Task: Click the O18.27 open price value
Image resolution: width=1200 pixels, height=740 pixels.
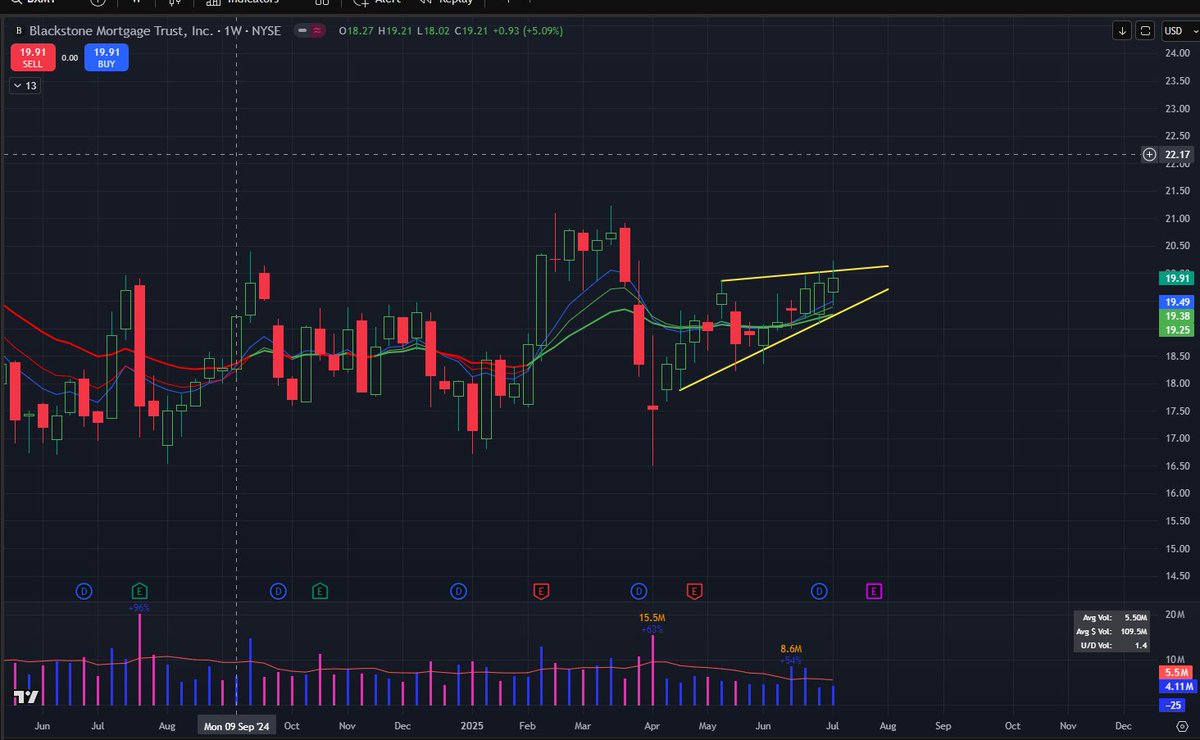Action: (356, 31)
